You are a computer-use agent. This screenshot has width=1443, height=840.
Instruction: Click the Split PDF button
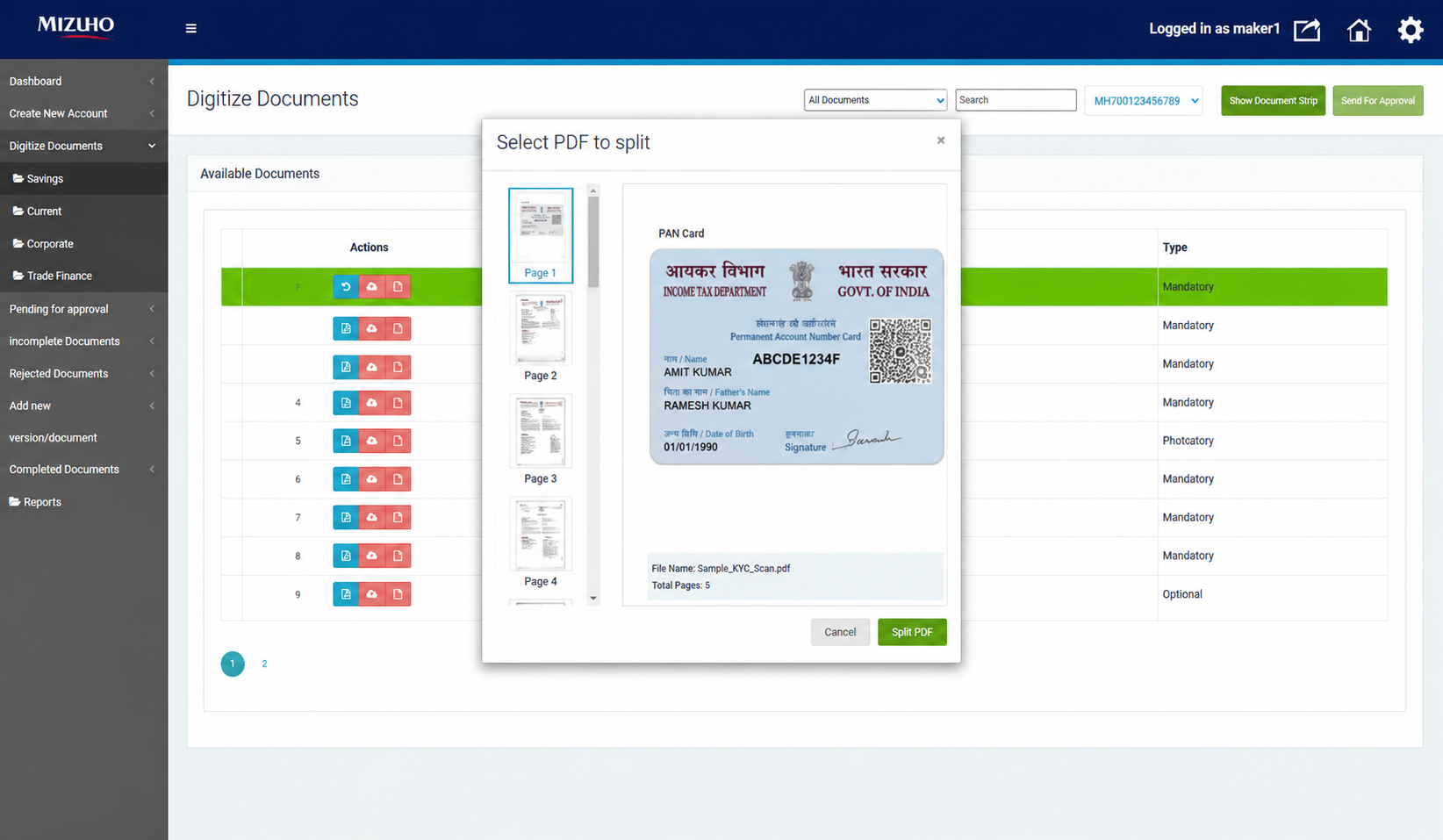pos(912,632)
